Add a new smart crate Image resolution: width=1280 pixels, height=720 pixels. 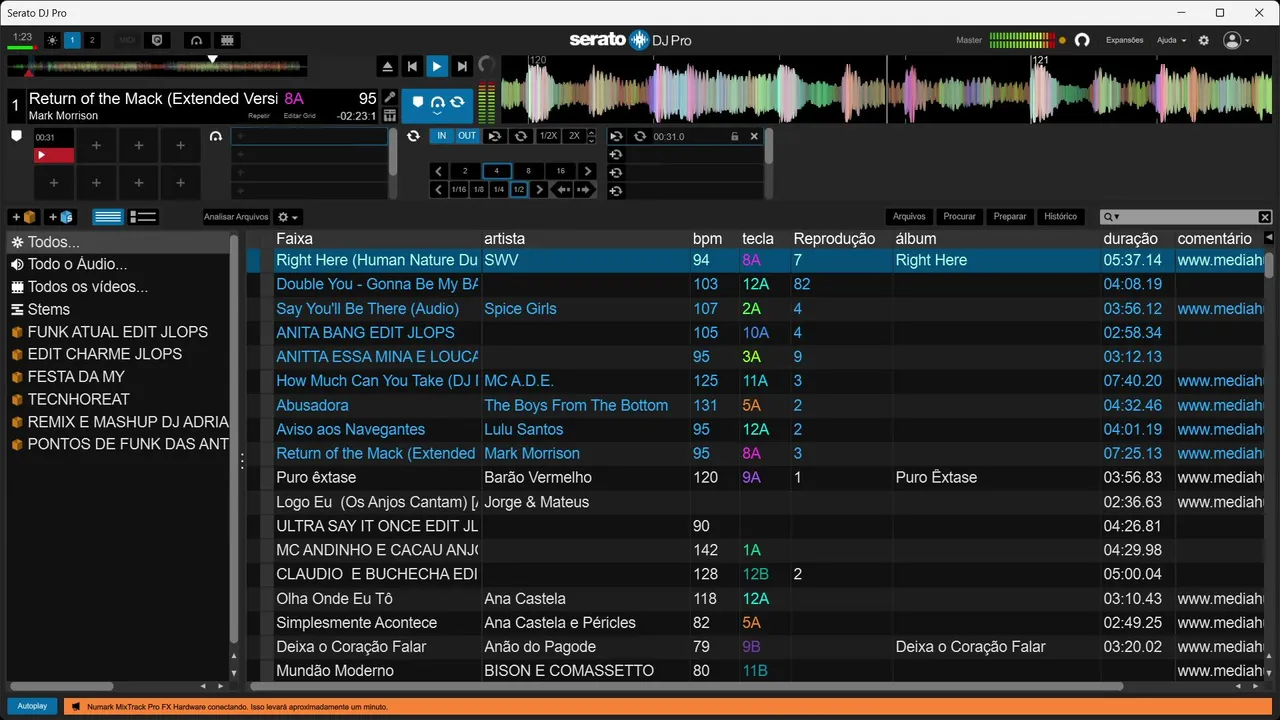[61, 217]
